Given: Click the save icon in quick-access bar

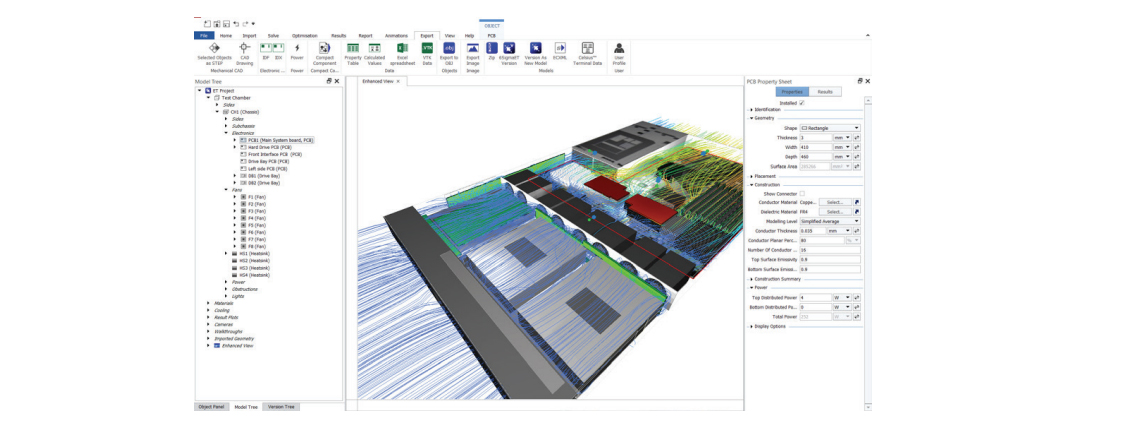Looking at the screenshot, I should (226, 24).
